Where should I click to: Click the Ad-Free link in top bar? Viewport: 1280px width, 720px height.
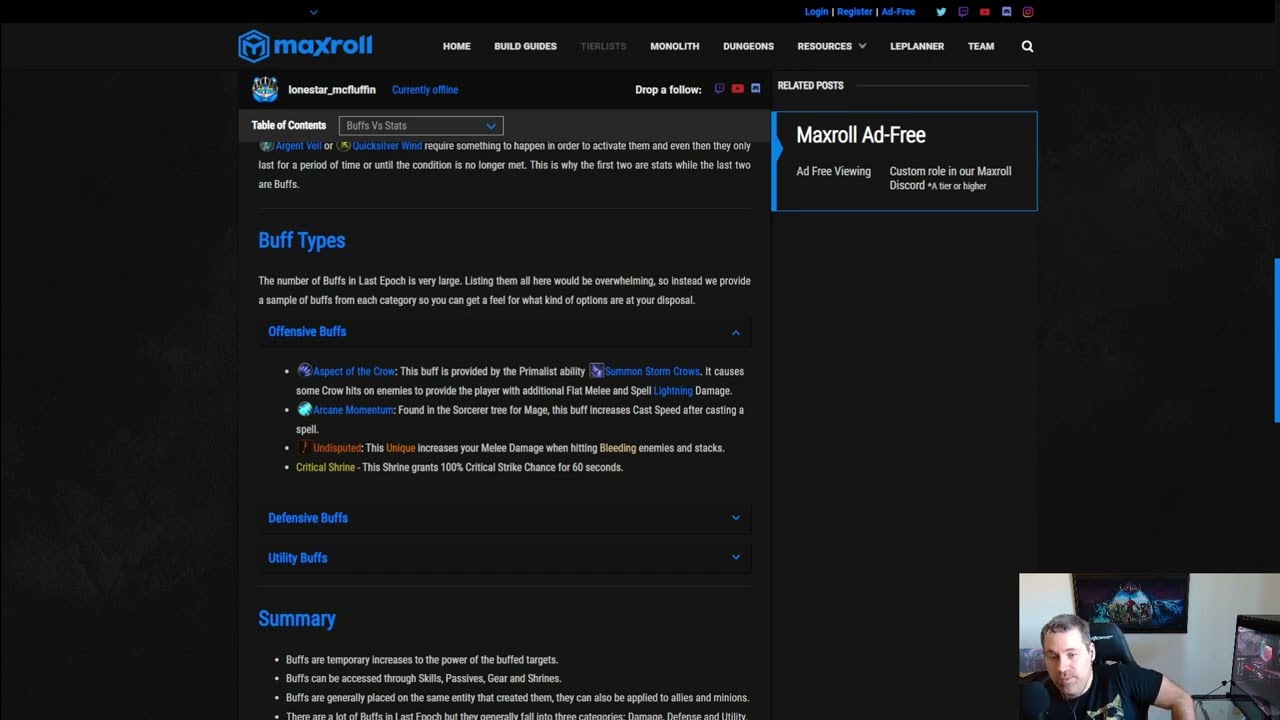click(898, 12)
